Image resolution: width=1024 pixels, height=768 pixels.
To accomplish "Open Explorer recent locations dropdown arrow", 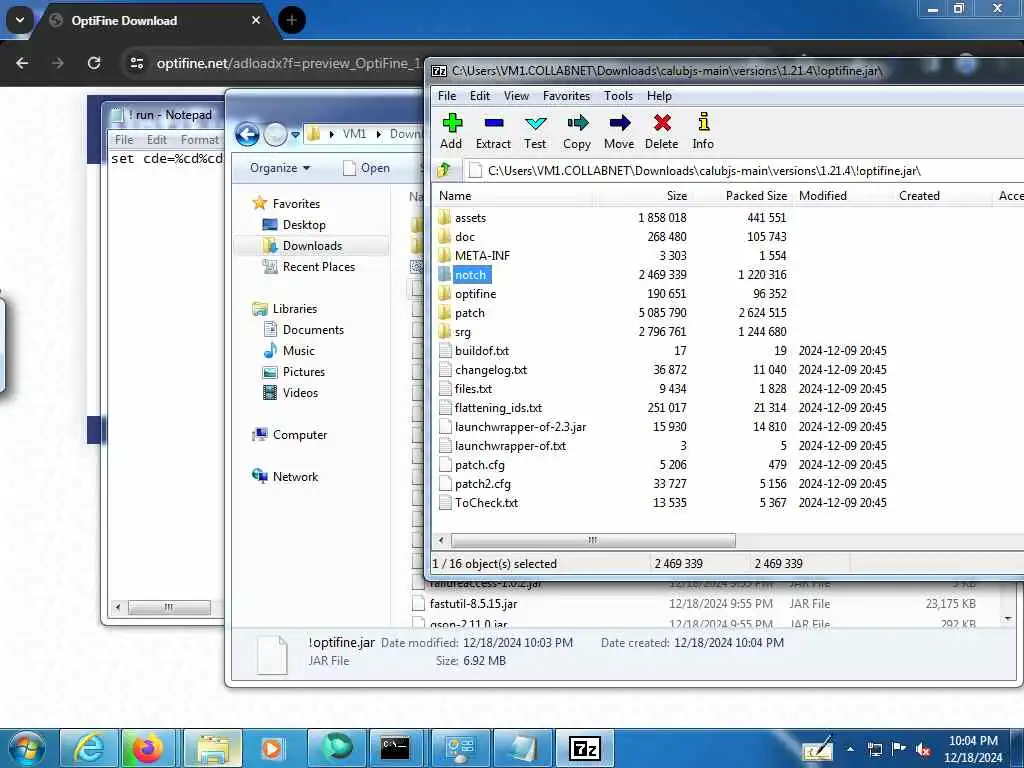I will 295,135.
